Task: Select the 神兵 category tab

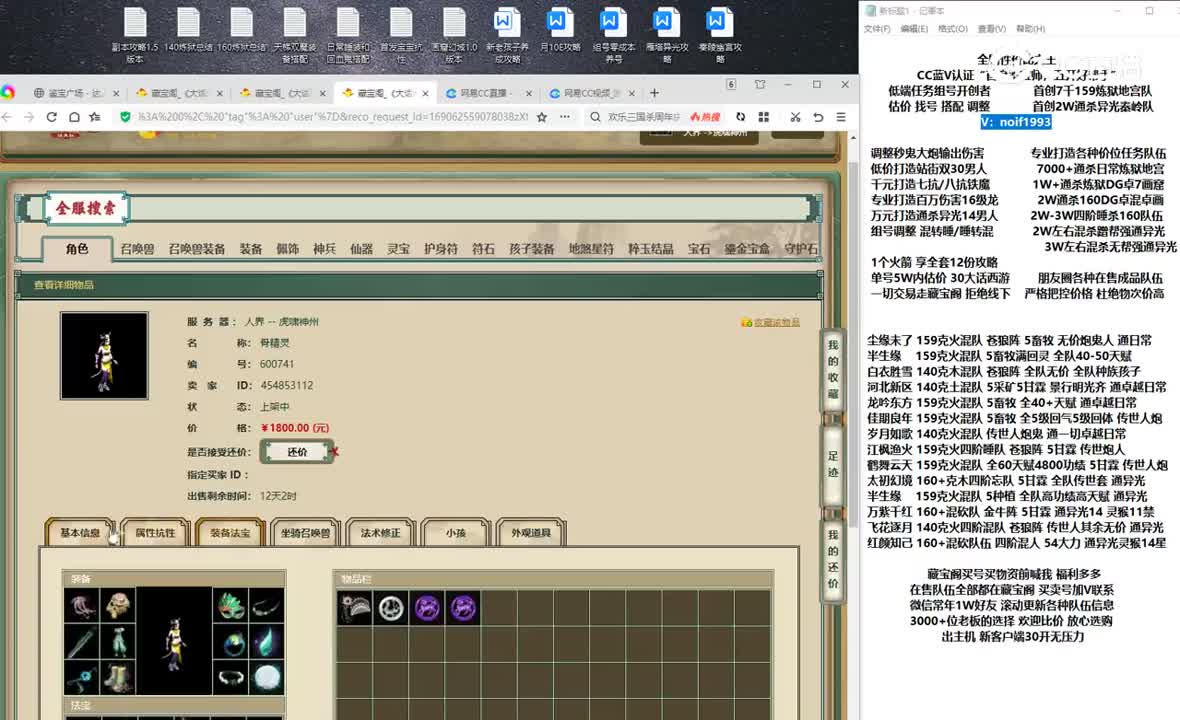Action: pos(324,249)
